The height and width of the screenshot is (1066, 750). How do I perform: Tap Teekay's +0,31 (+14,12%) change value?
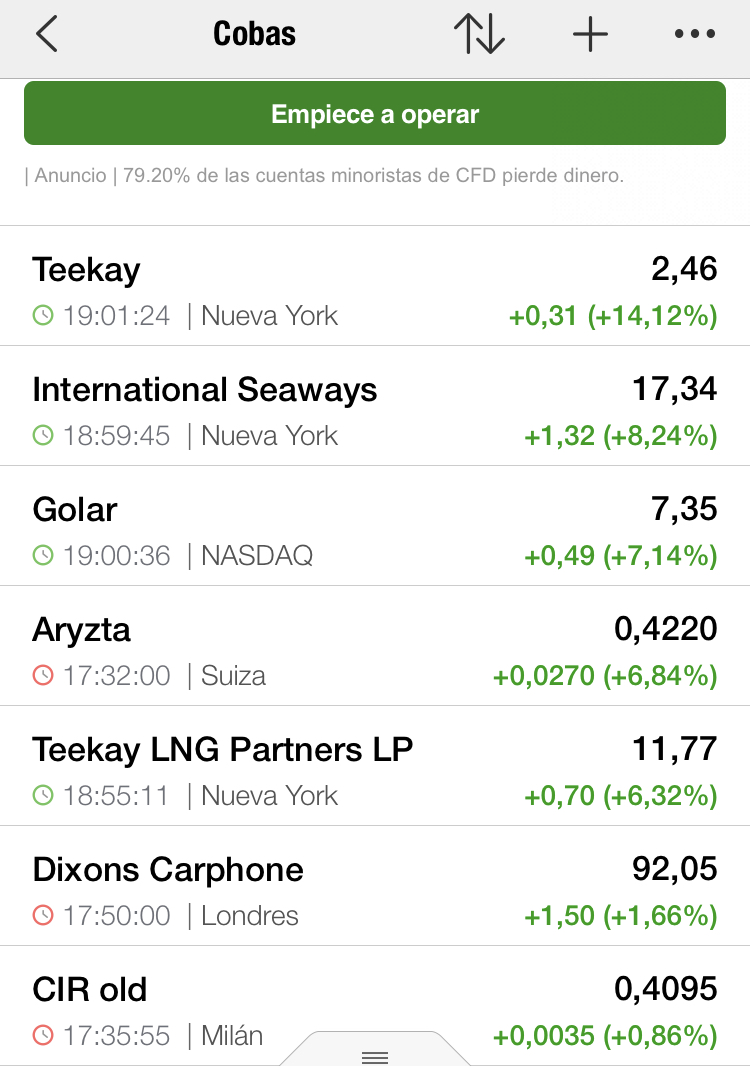click(x=613, y=316)
